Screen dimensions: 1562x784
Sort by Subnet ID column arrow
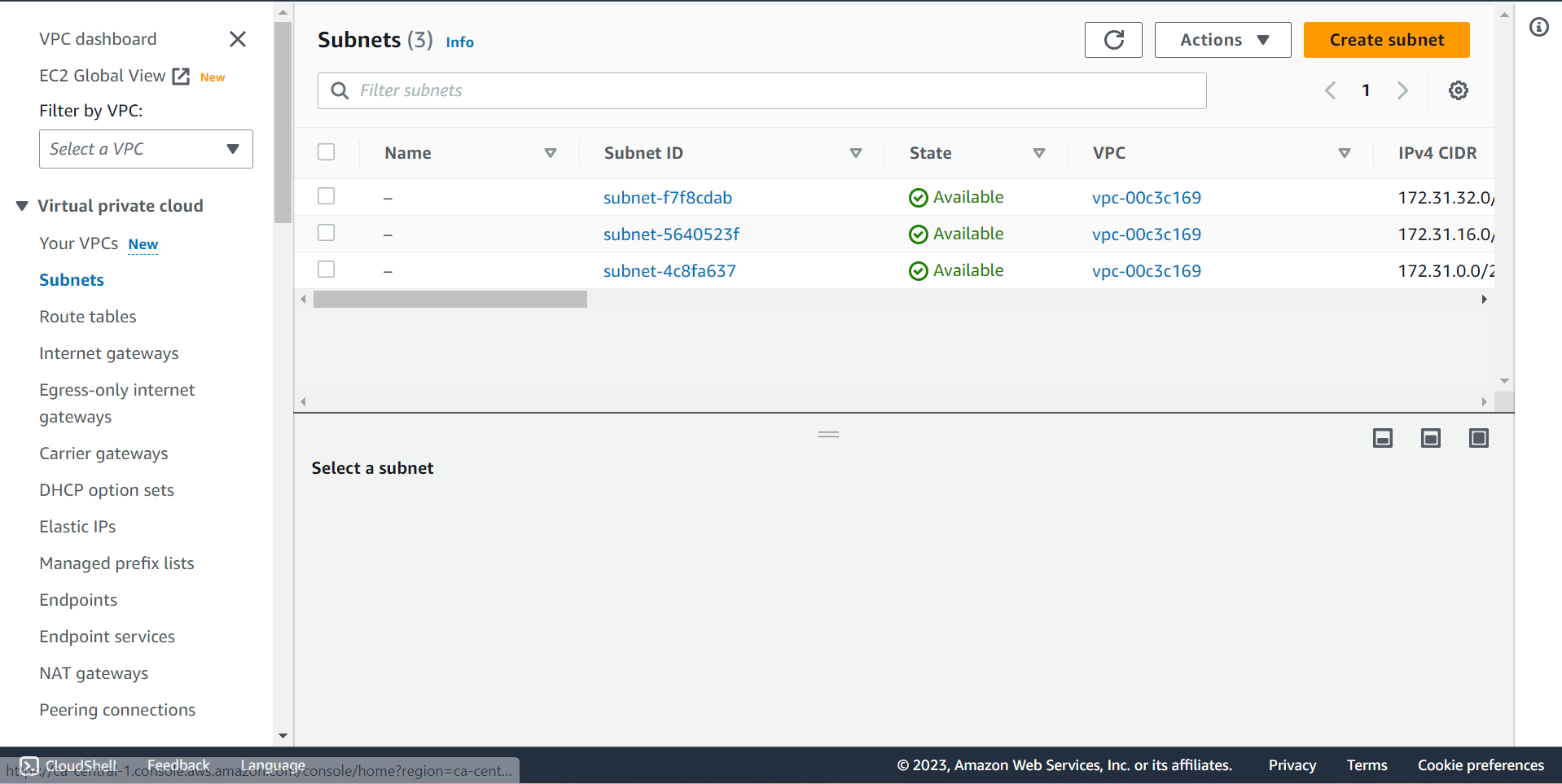856,153
